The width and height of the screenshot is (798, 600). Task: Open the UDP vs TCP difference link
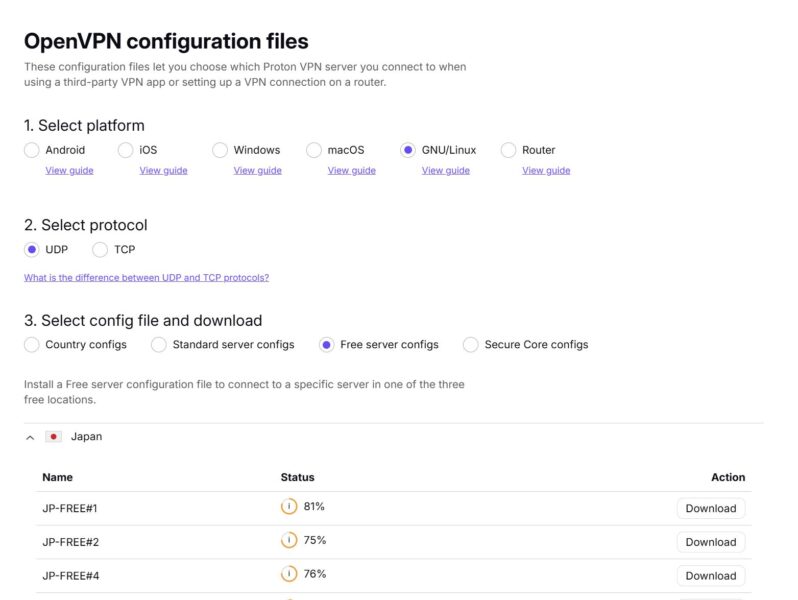coord(146,278)
